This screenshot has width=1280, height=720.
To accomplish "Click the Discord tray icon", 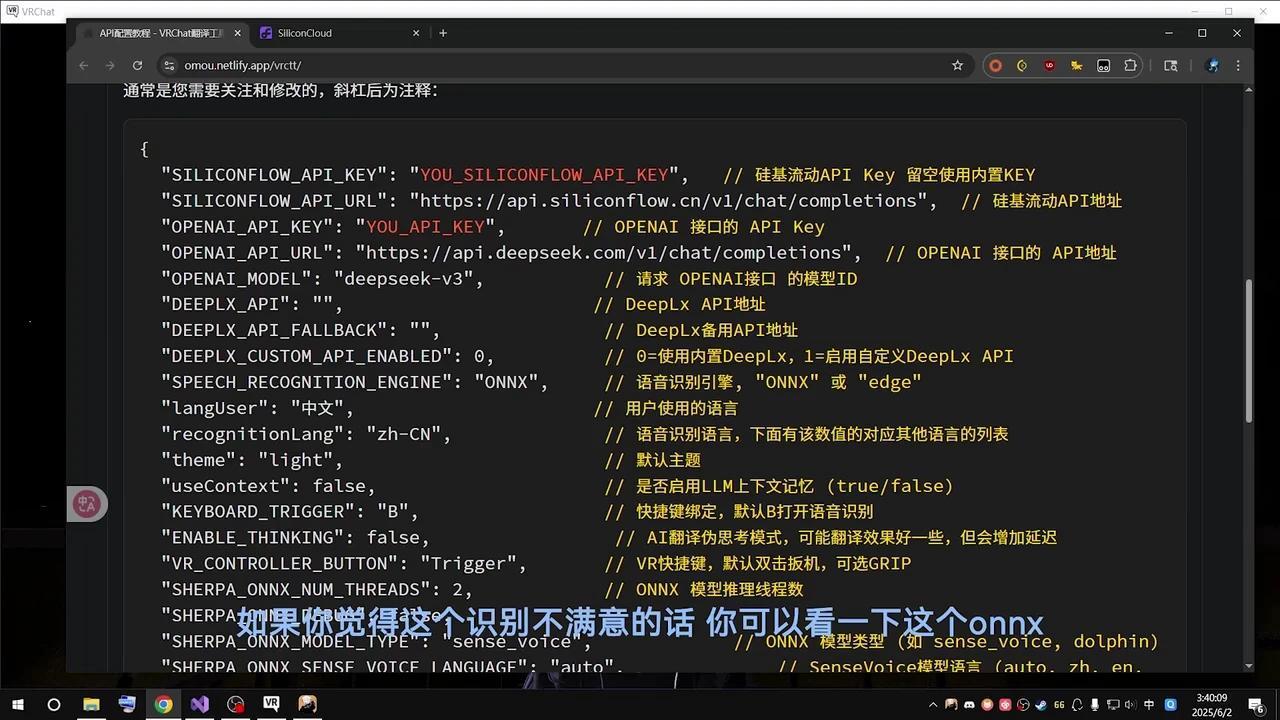I will point(969,705).
